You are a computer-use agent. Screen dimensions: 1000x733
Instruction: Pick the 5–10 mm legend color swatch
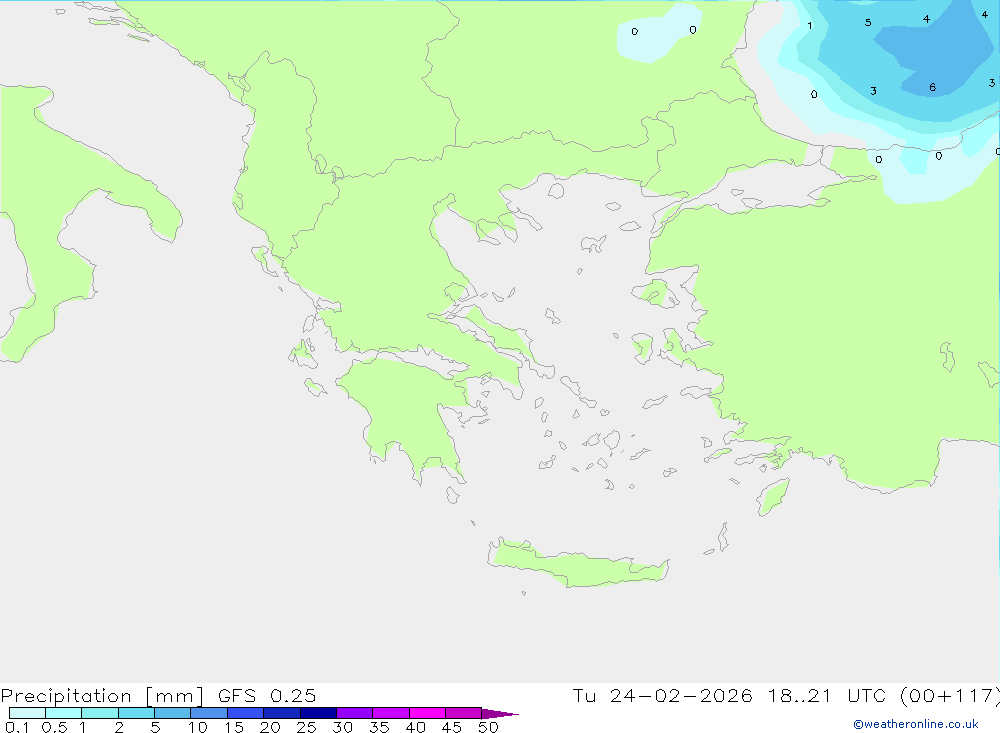tap(173, 713)
